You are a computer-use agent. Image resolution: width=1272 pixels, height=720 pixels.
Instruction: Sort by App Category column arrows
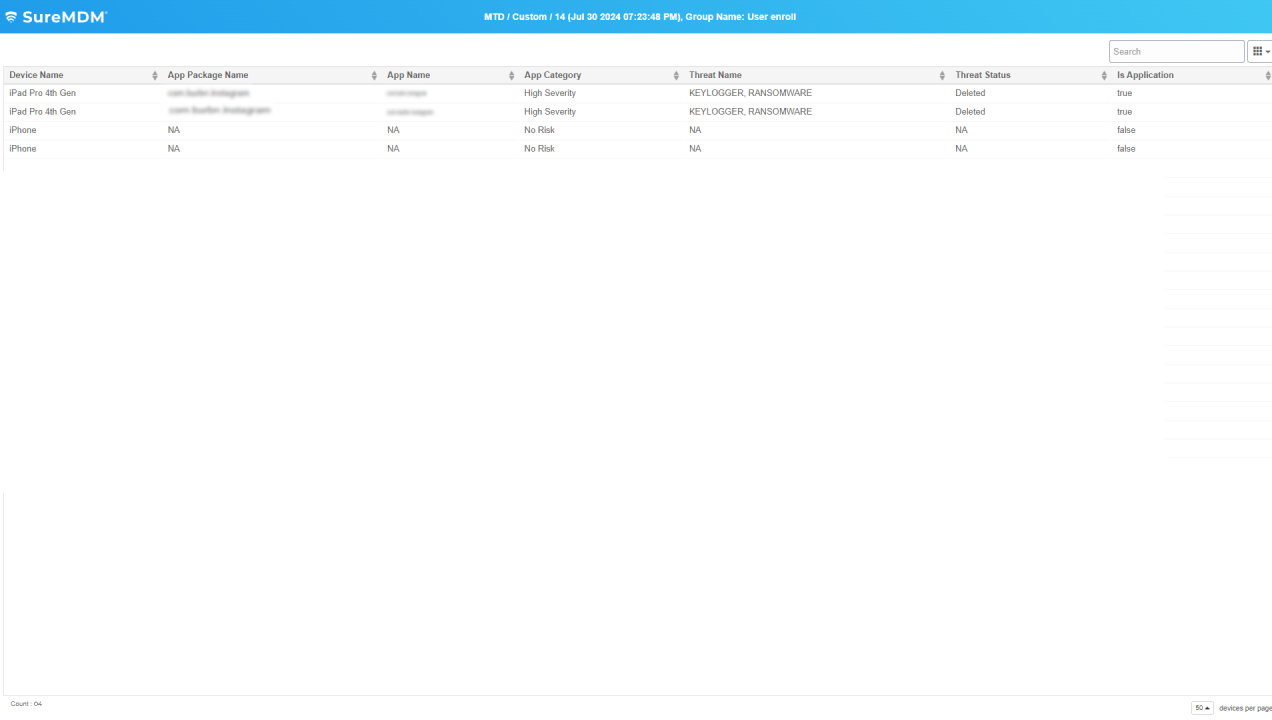pos(677,76)
